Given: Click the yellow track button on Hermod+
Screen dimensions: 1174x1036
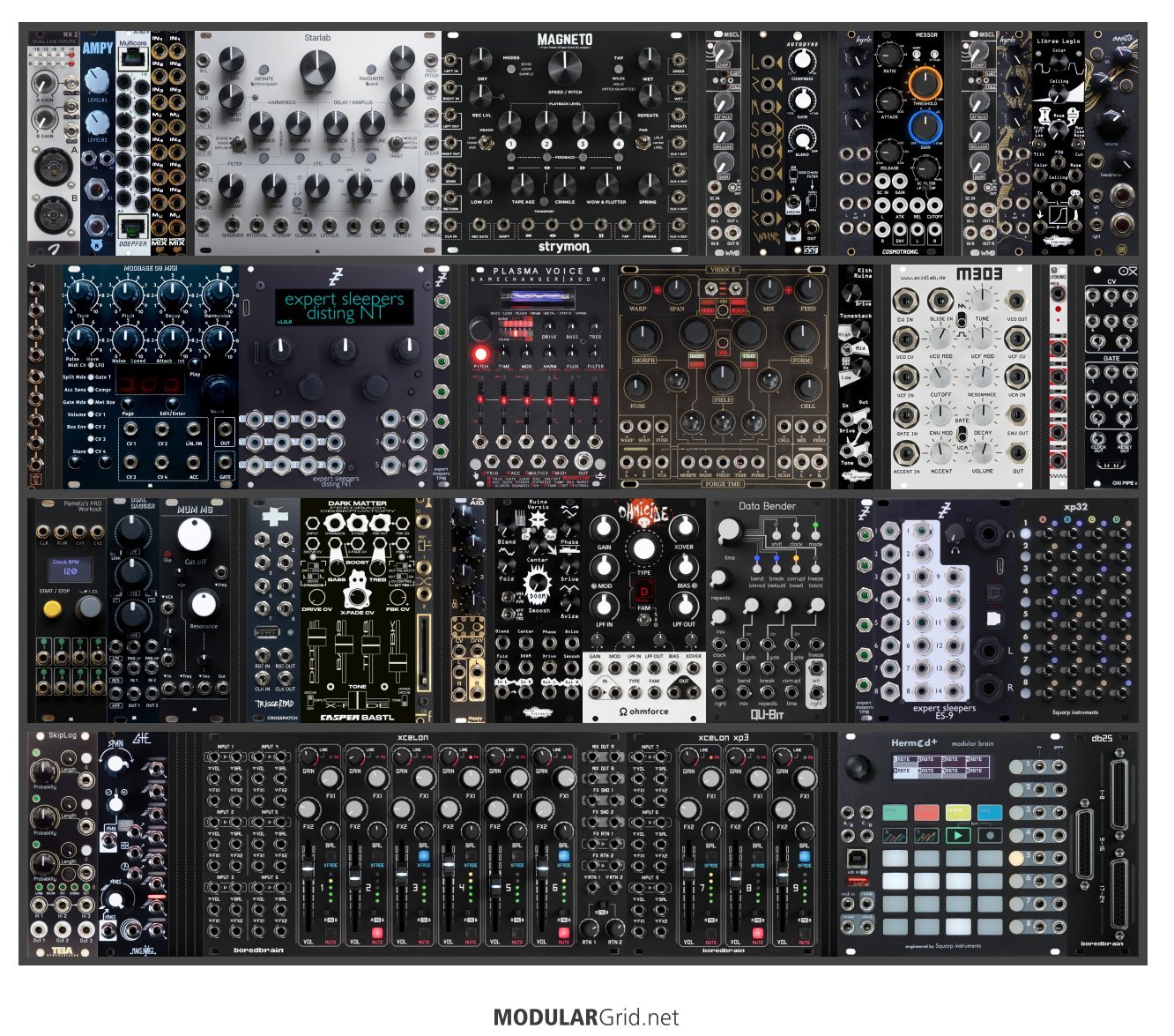Looking at the screenshot, I should [x=957, y=812].
